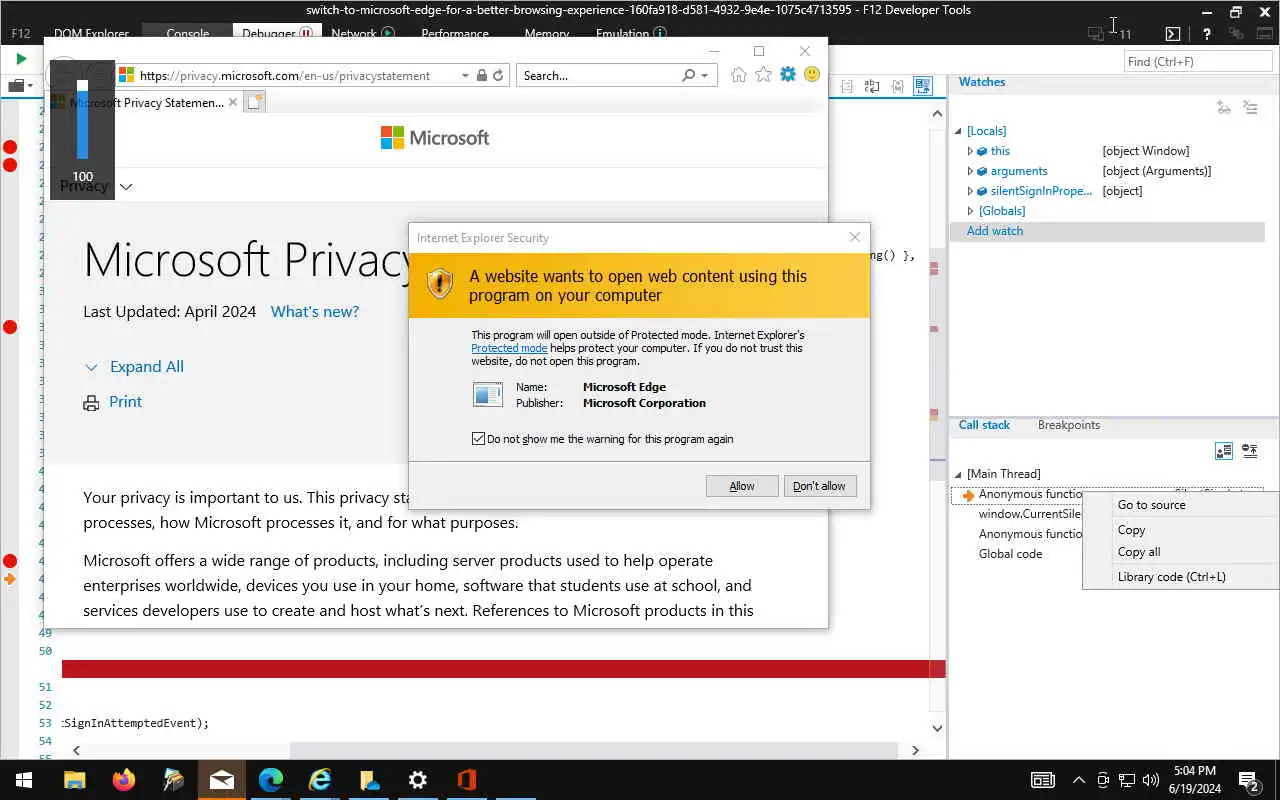Open F12 Developer Tools help question mark
This screenshot has width=1280, height=800.
[1207, 33]
